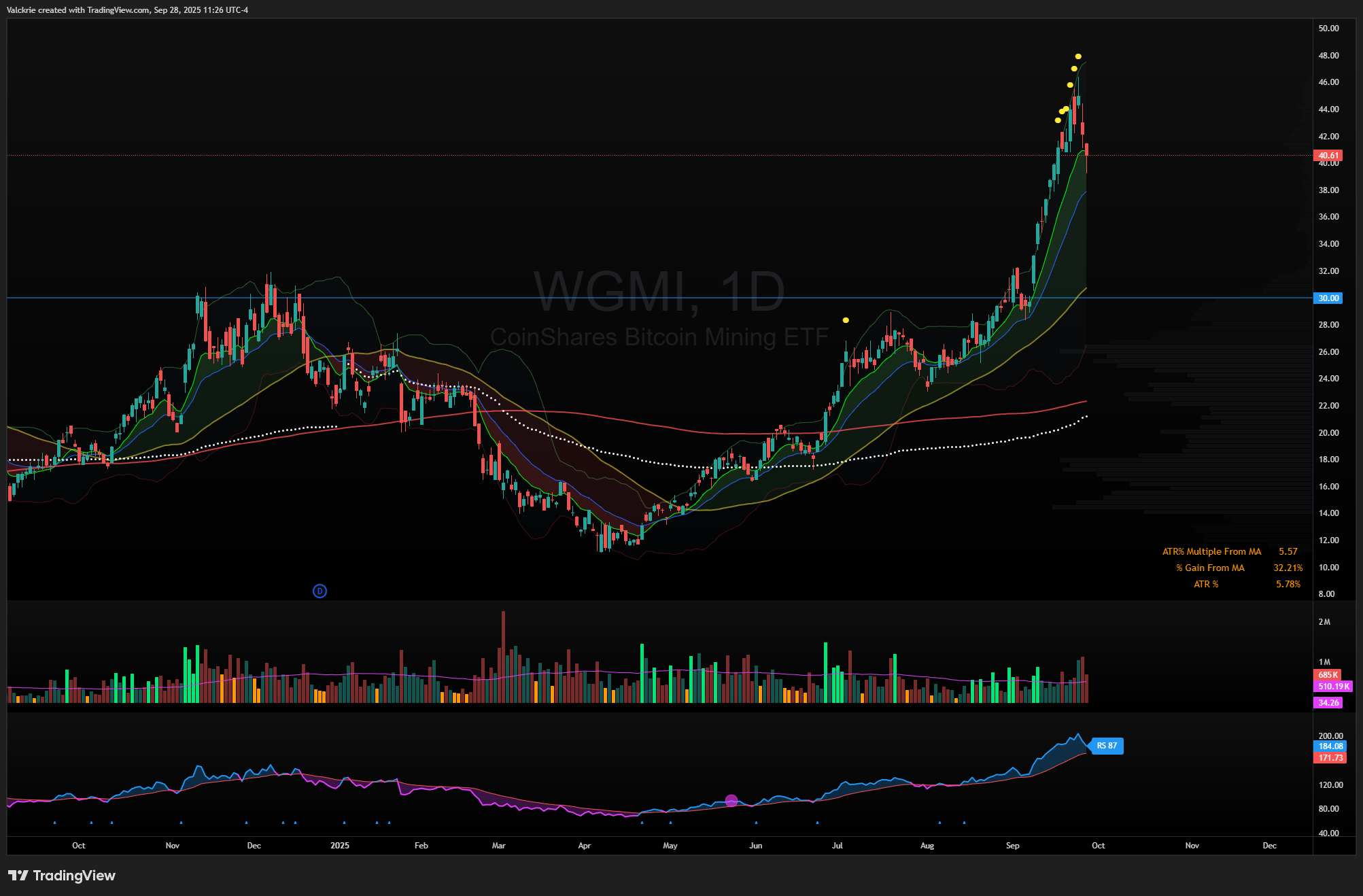Click the red 171.73 RS value label

1330,758
